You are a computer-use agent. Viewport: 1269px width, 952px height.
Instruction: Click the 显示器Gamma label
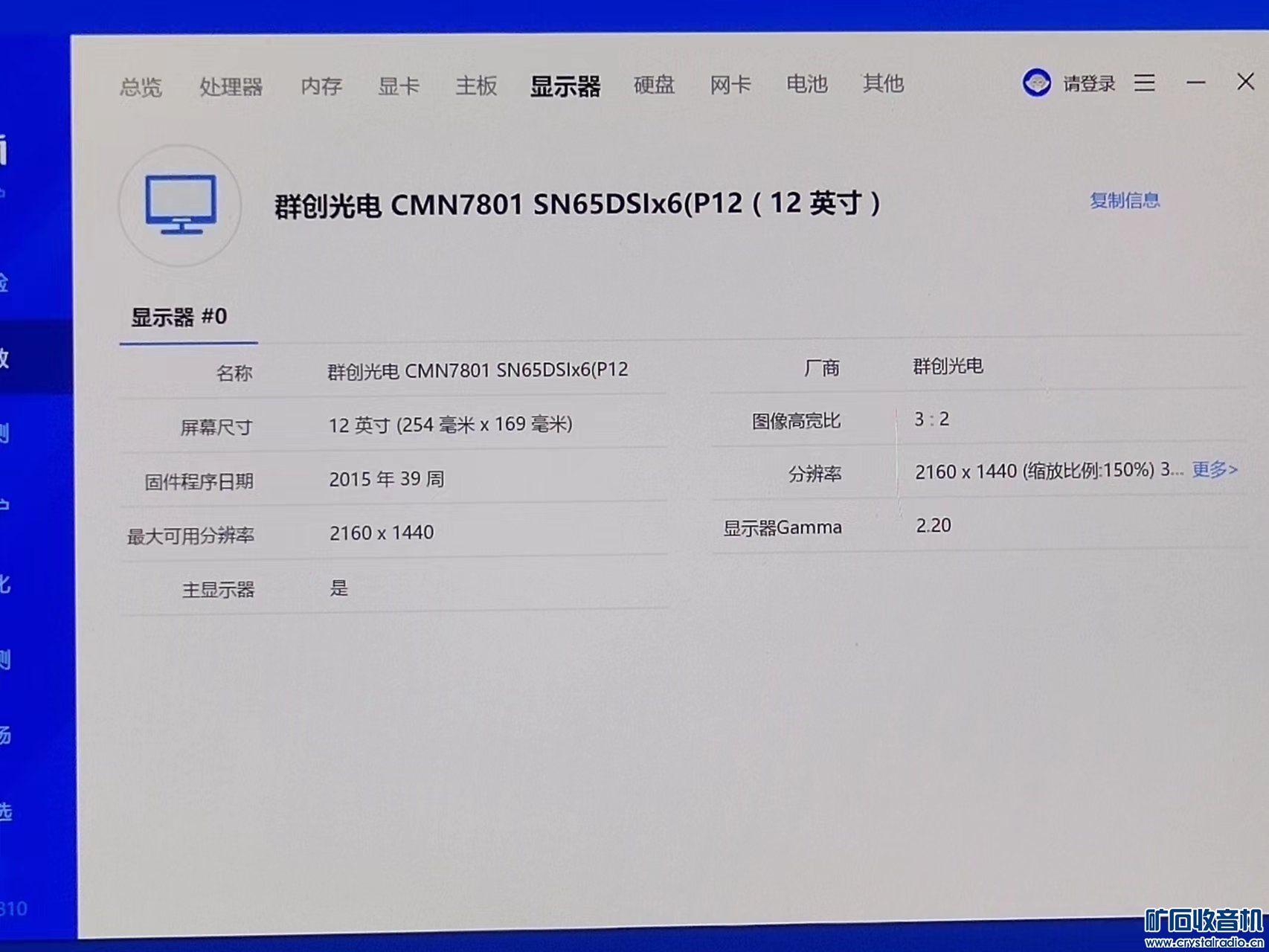tap(783, 527)
